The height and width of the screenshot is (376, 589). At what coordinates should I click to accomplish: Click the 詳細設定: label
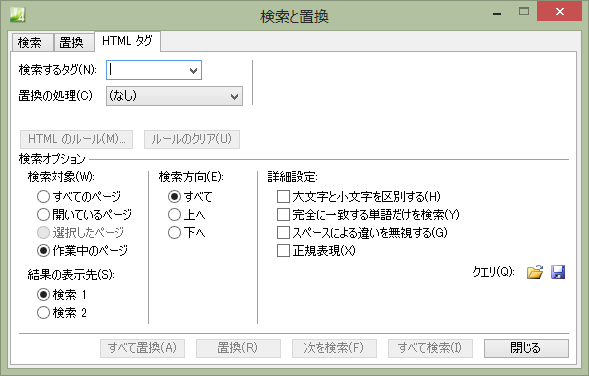(x=293, y=177)
